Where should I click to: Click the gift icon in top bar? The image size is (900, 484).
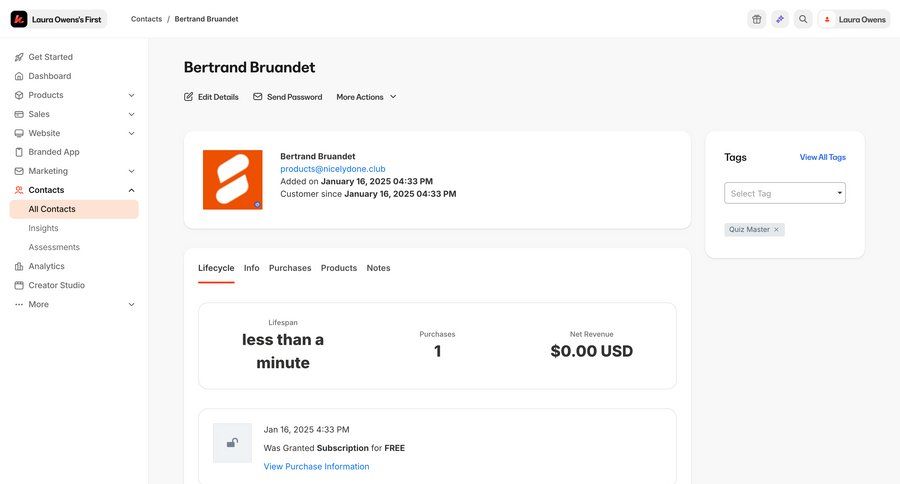point(756,19)
